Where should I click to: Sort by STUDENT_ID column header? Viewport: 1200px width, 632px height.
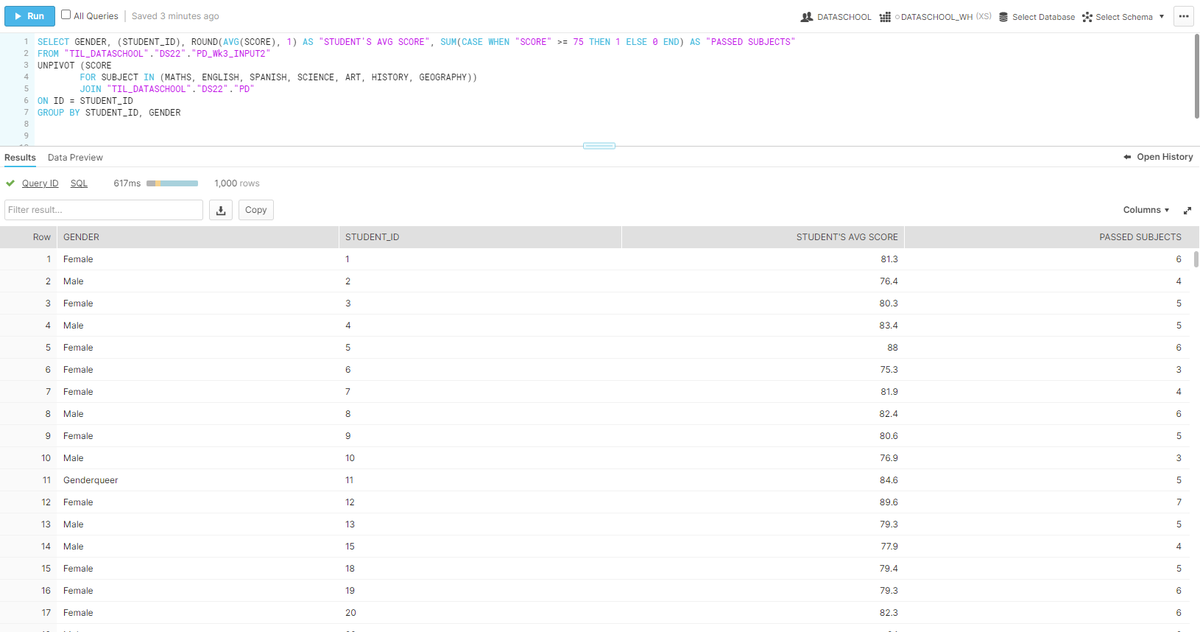480,237
